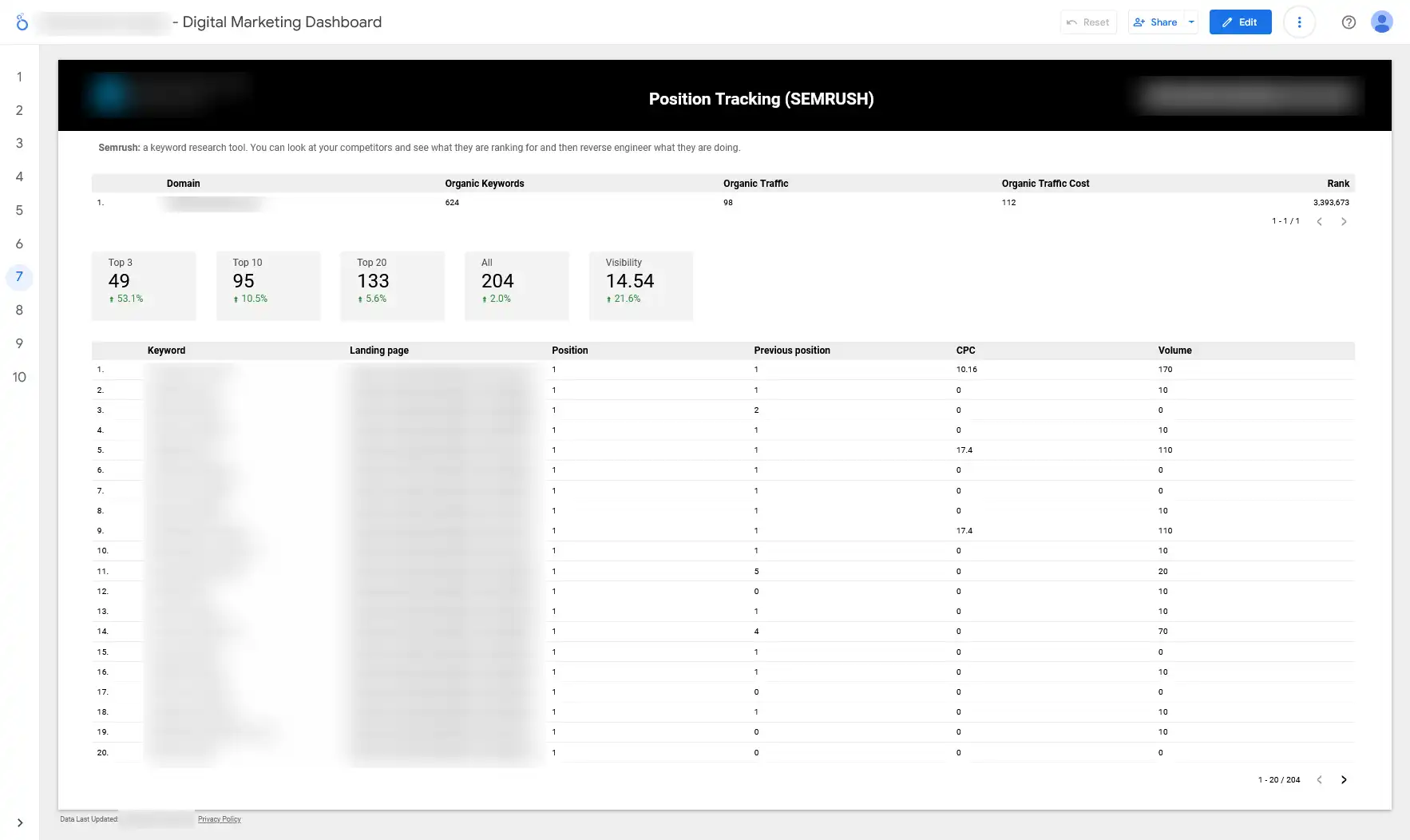Click Volume value 170 in row 1
Screen dimensions: 1410x840
tap(1165, 370)
